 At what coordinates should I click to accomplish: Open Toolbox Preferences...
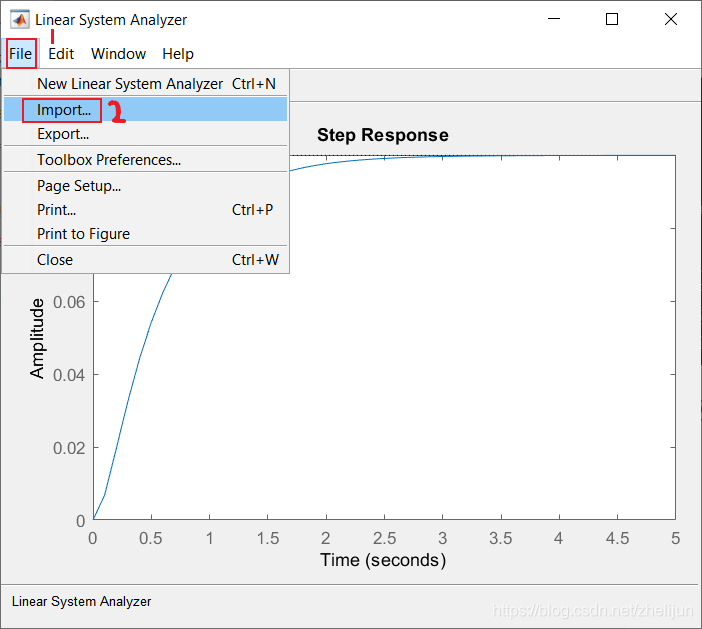coord(146,160)
